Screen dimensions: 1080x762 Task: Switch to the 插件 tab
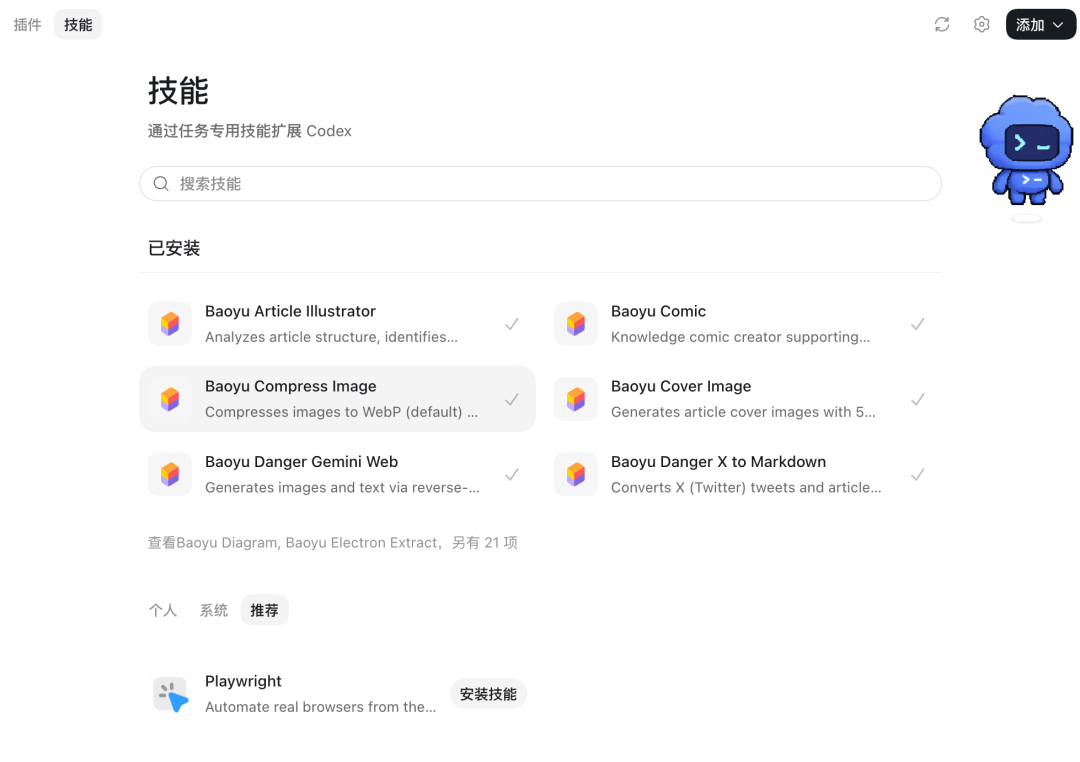pos(28,25)
